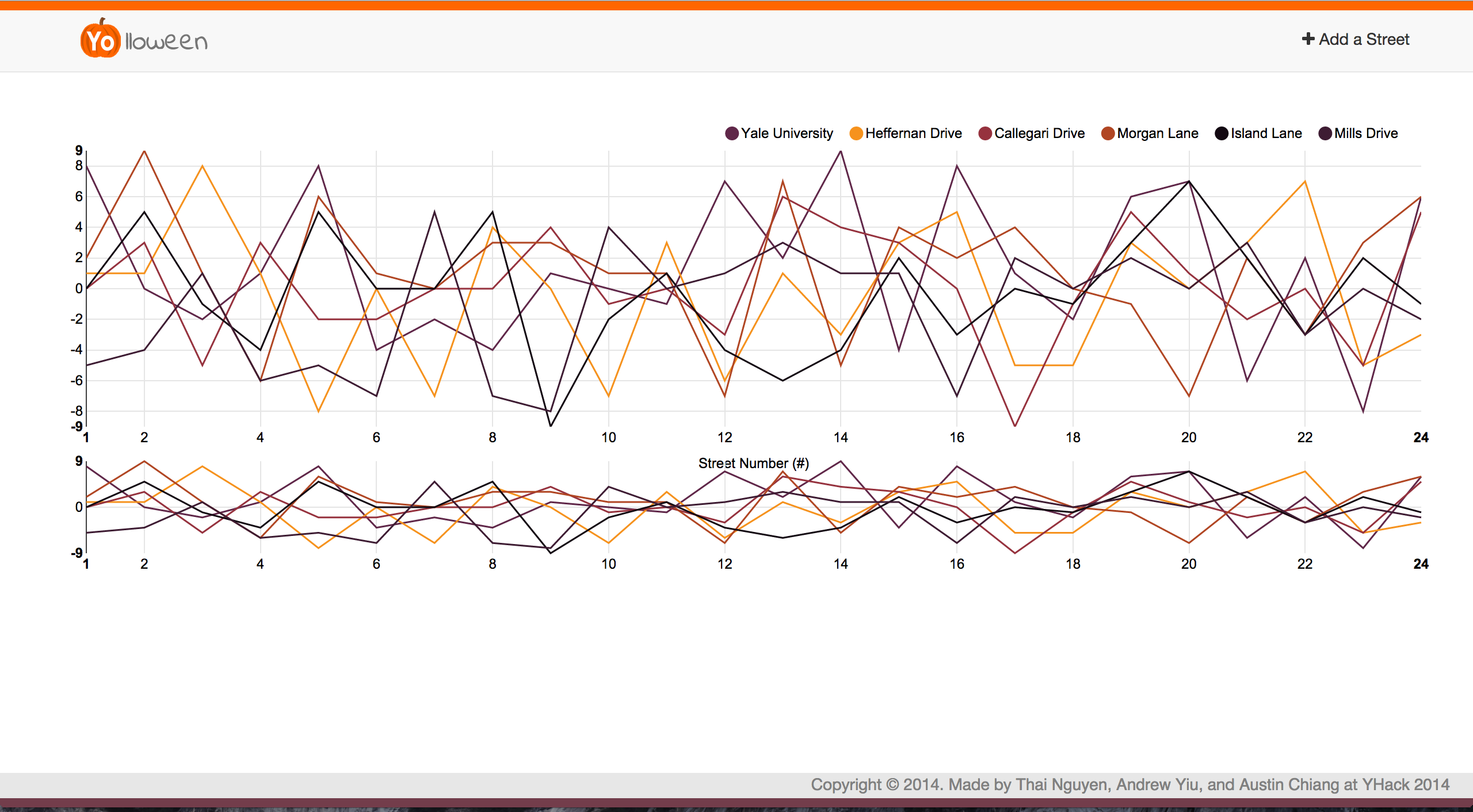Toggle the Island Lane legend circle

(x=1221, y=133)
